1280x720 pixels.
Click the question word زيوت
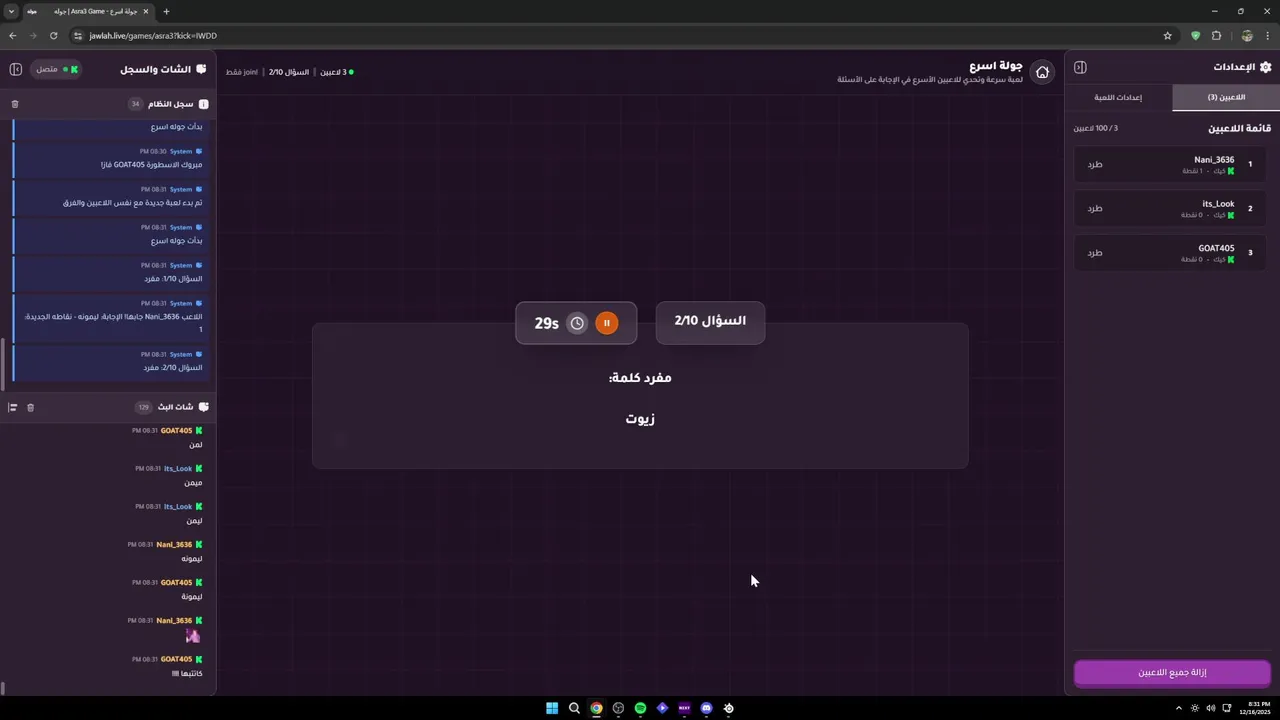click(x=640, y=419)
